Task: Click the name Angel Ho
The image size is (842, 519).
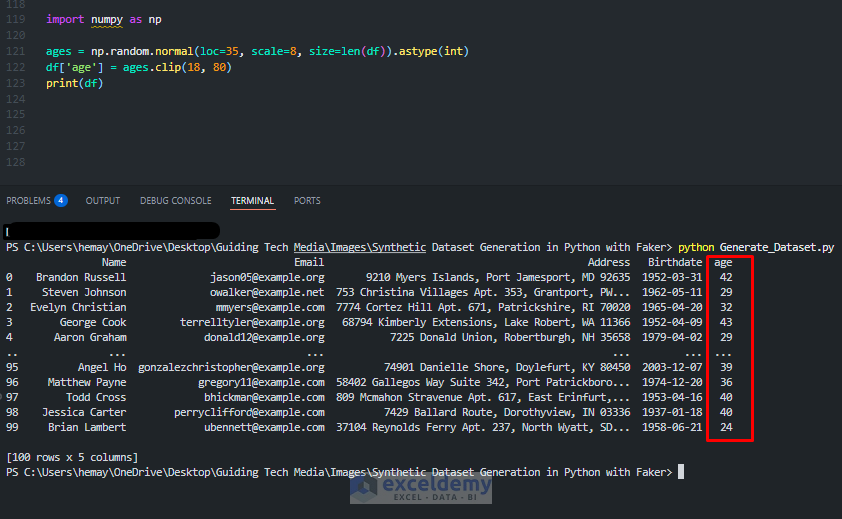Action: tap(102, 367)
